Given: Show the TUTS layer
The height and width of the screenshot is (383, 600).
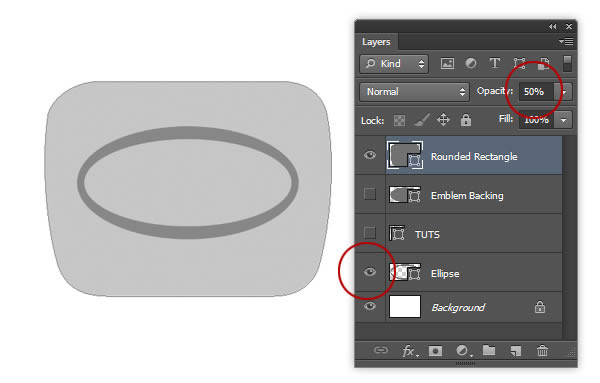Looking at the screenshot, I should click(x=370, y=233).
